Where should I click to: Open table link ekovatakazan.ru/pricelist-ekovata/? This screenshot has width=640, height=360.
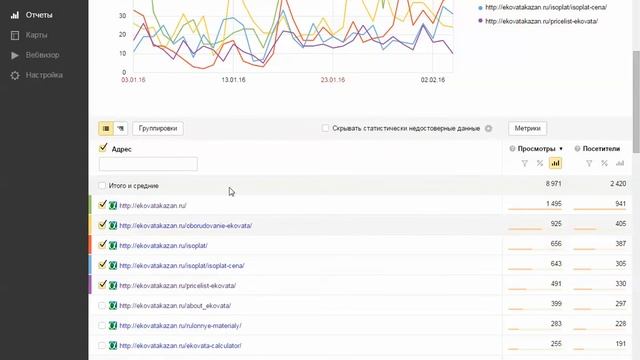[178, 286]
